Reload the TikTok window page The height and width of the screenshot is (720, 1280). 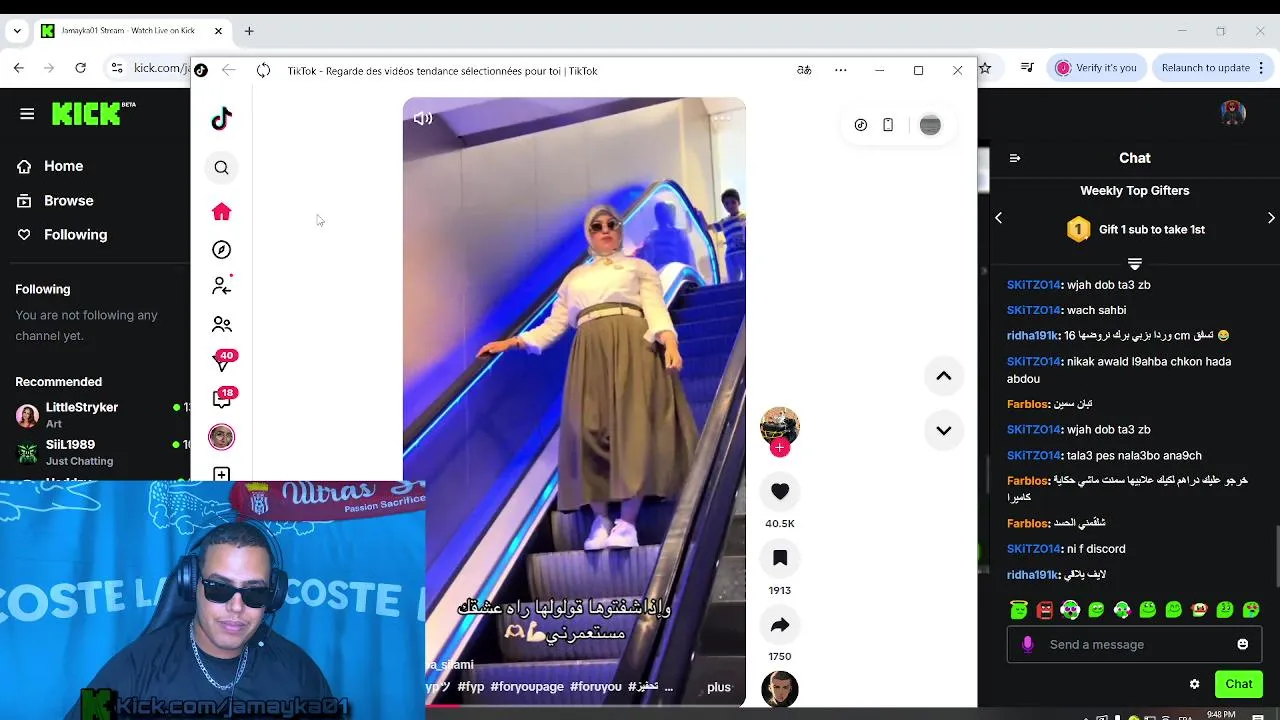click(263, 70)
